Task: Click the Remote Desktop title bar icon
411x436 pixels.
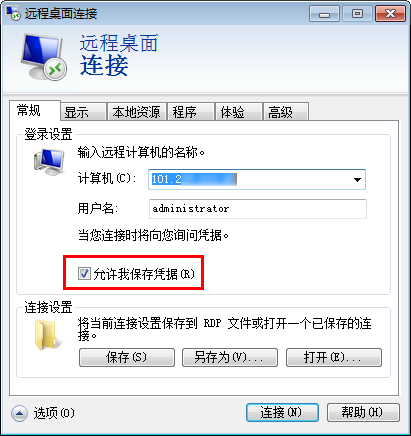Action: (x=13, y=13)
